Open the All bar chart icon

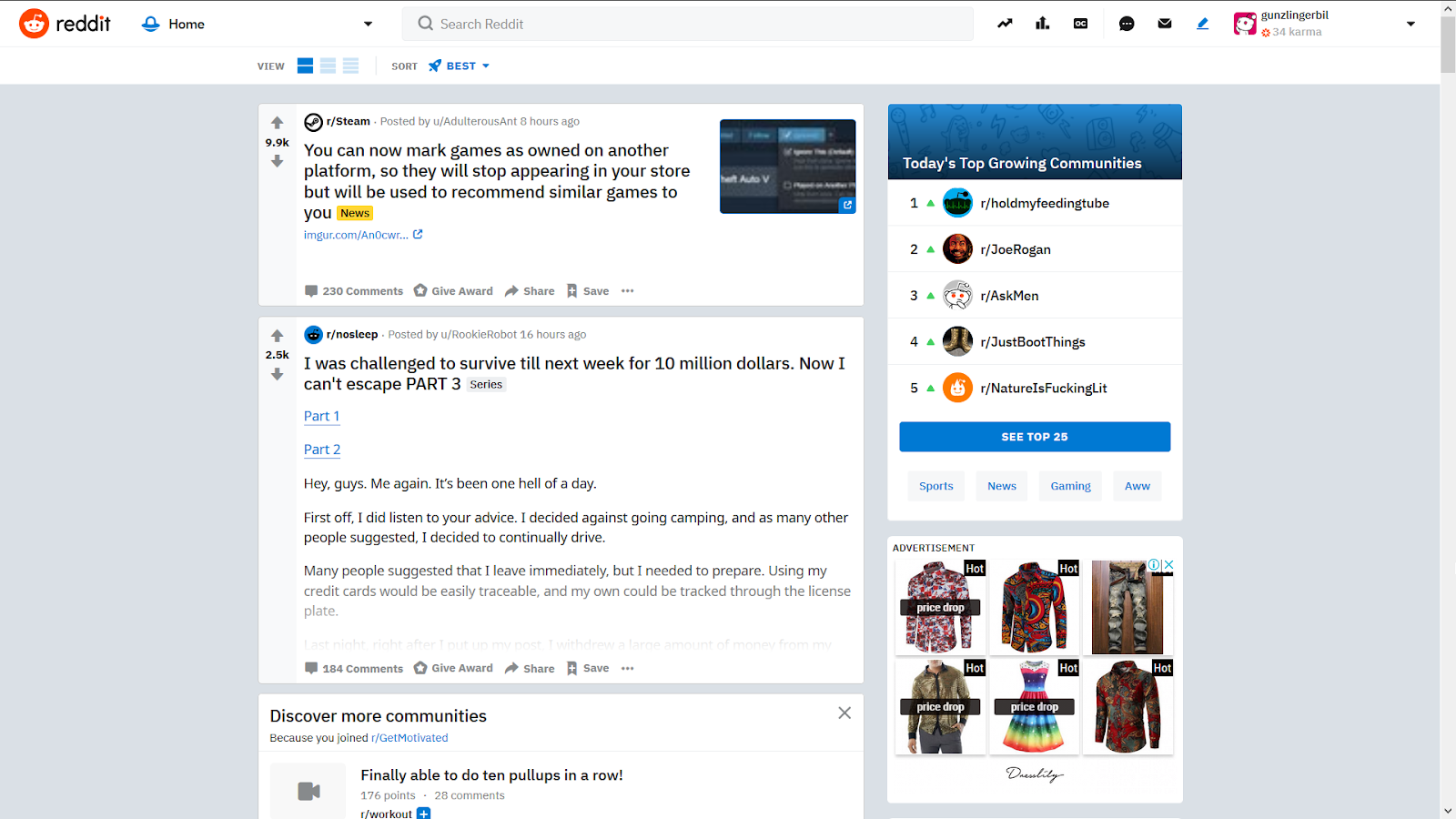(1043, 24)
